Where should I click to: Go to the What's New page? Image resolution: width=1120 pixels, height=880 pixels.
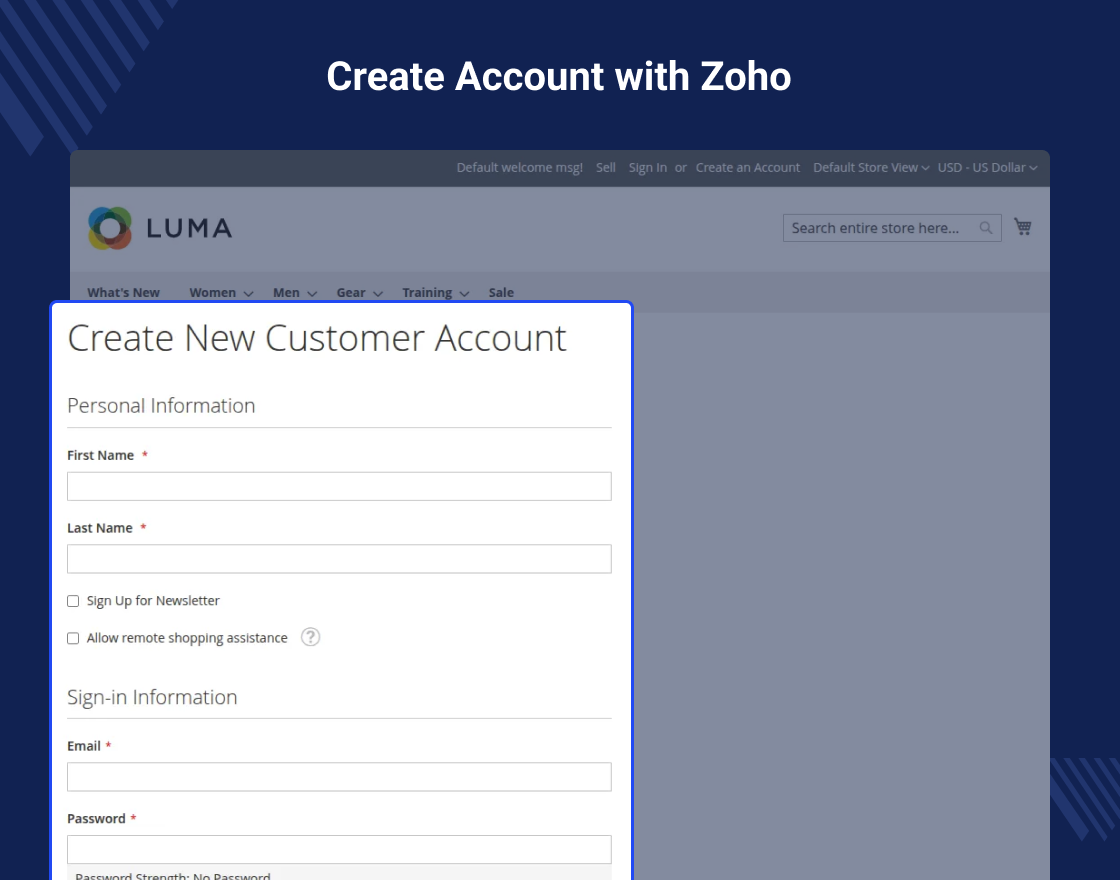pos(124,292)
